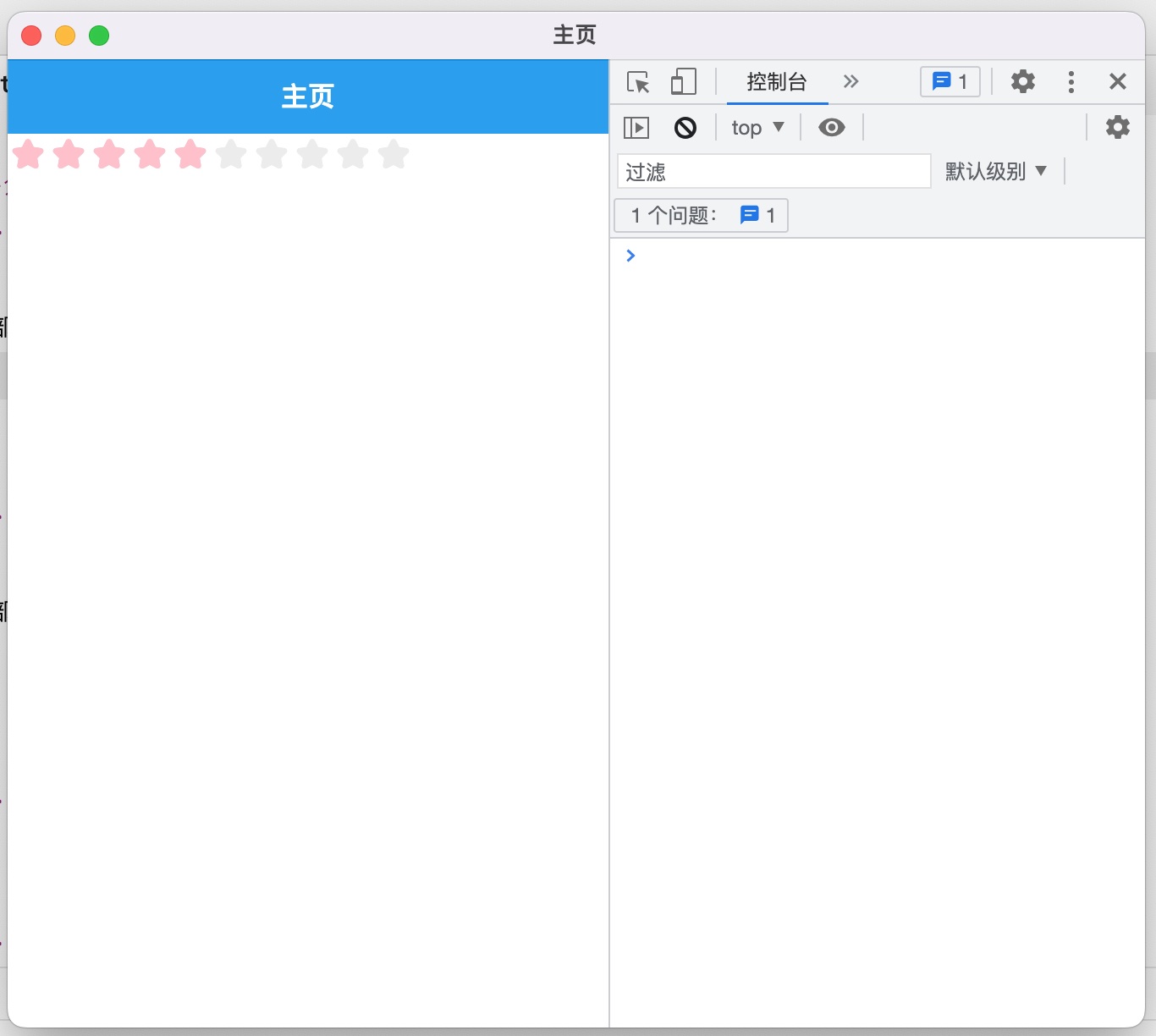
Task: Activate the inspect element picker icon
Action: pos(638,82)
